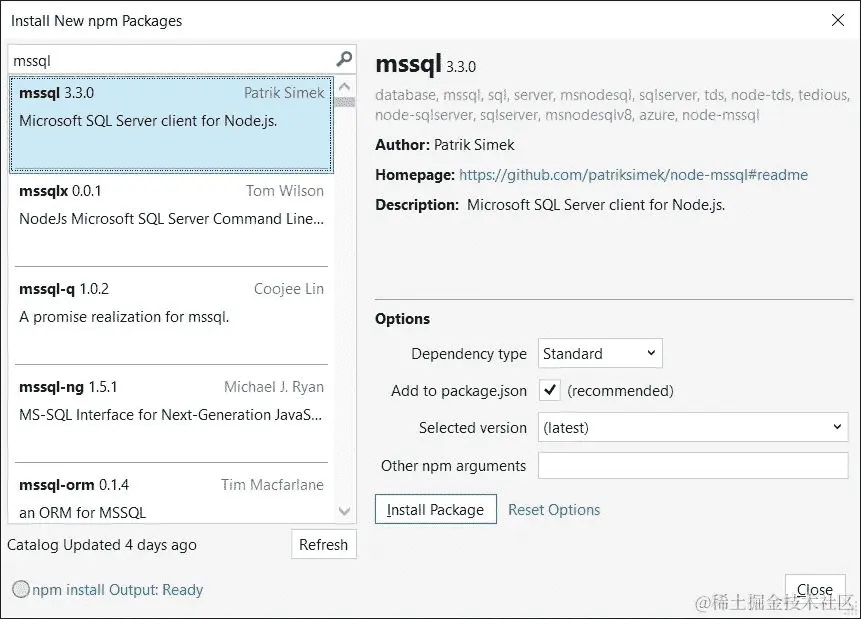
Task: Select the mssqlx 0.0.1 package
Action: pos(170,205)
